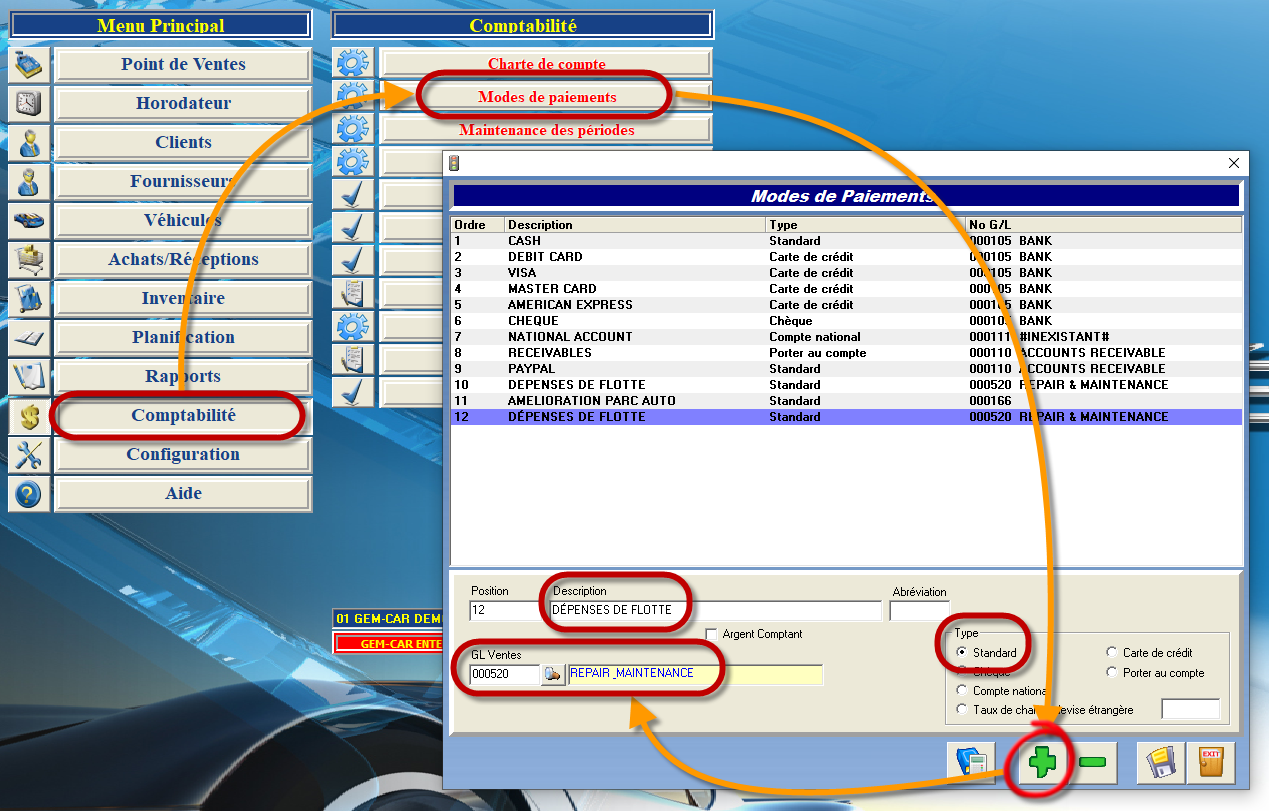Screen dimensions: 1269x811
Task: Open the Aide menu
Action: (183, 493)
